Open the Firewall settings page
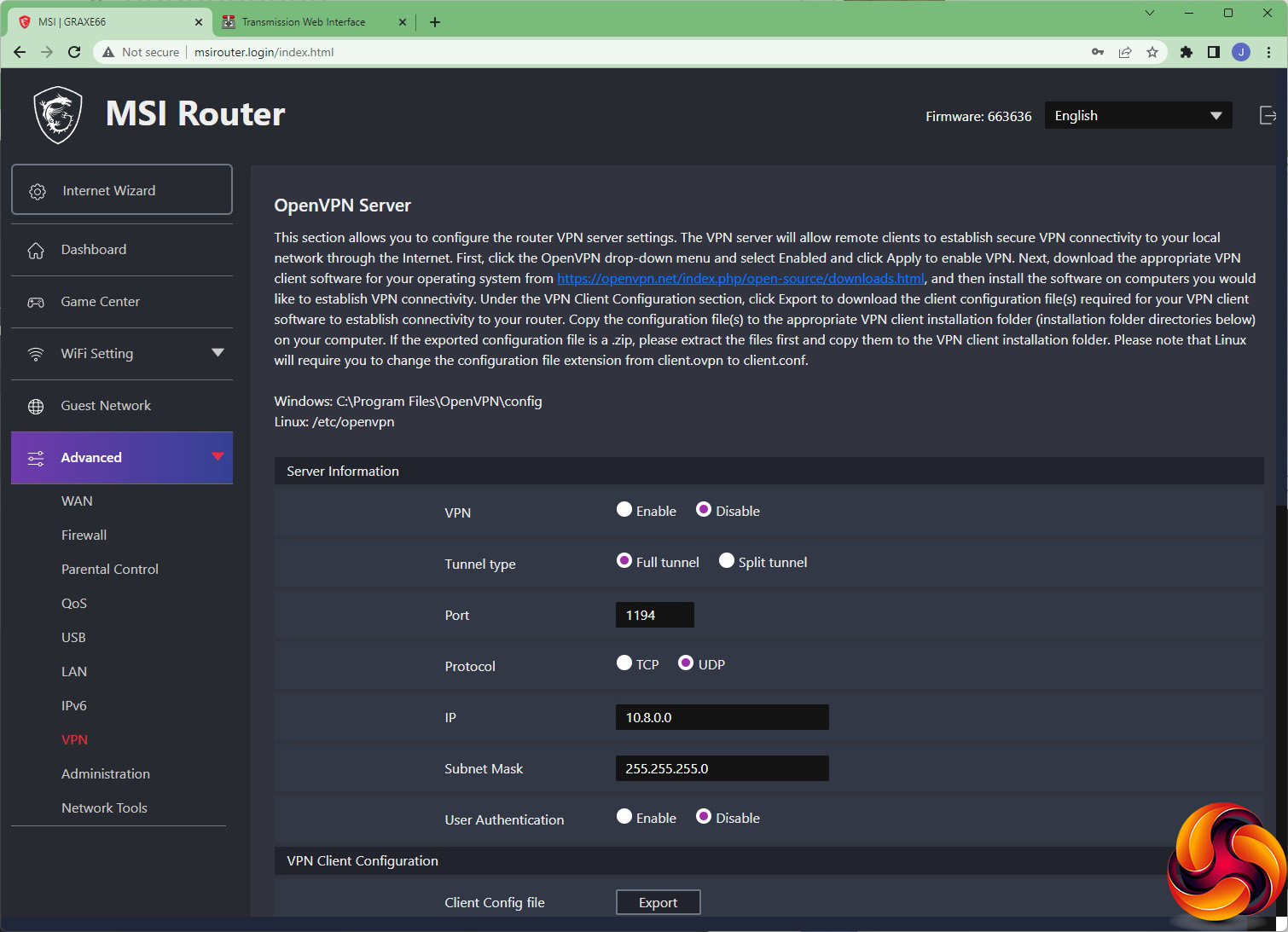The height and width of the screenshot is (932, 1288). tap(84, 535)
